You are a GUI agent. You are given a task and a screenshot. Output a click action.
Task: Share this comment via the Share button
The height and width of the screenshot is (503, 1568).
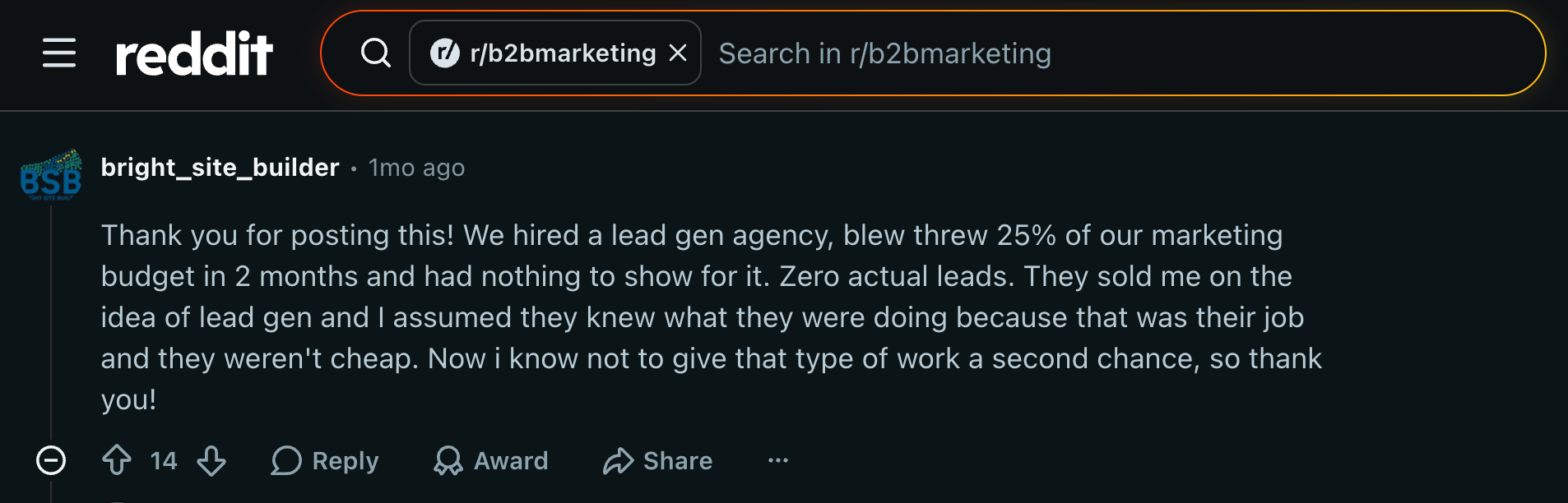(658, 461)
